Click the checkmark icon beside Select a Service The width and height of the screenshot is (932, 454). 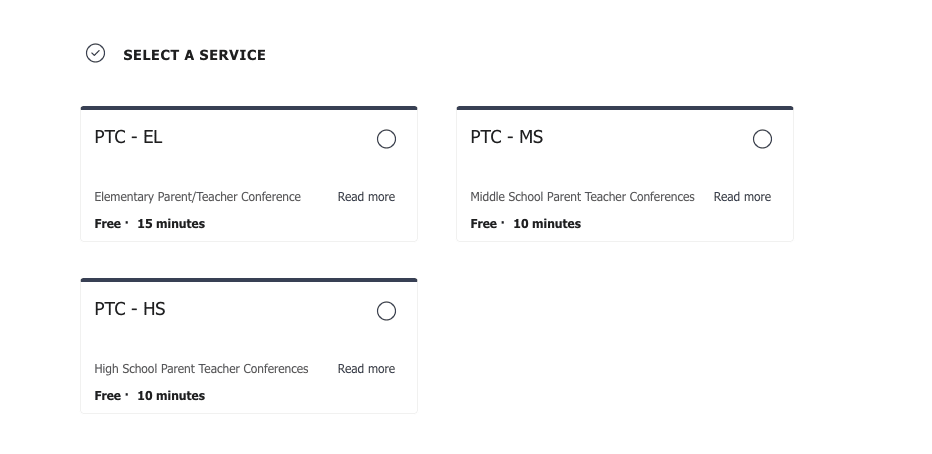click(x=95, y=53)
